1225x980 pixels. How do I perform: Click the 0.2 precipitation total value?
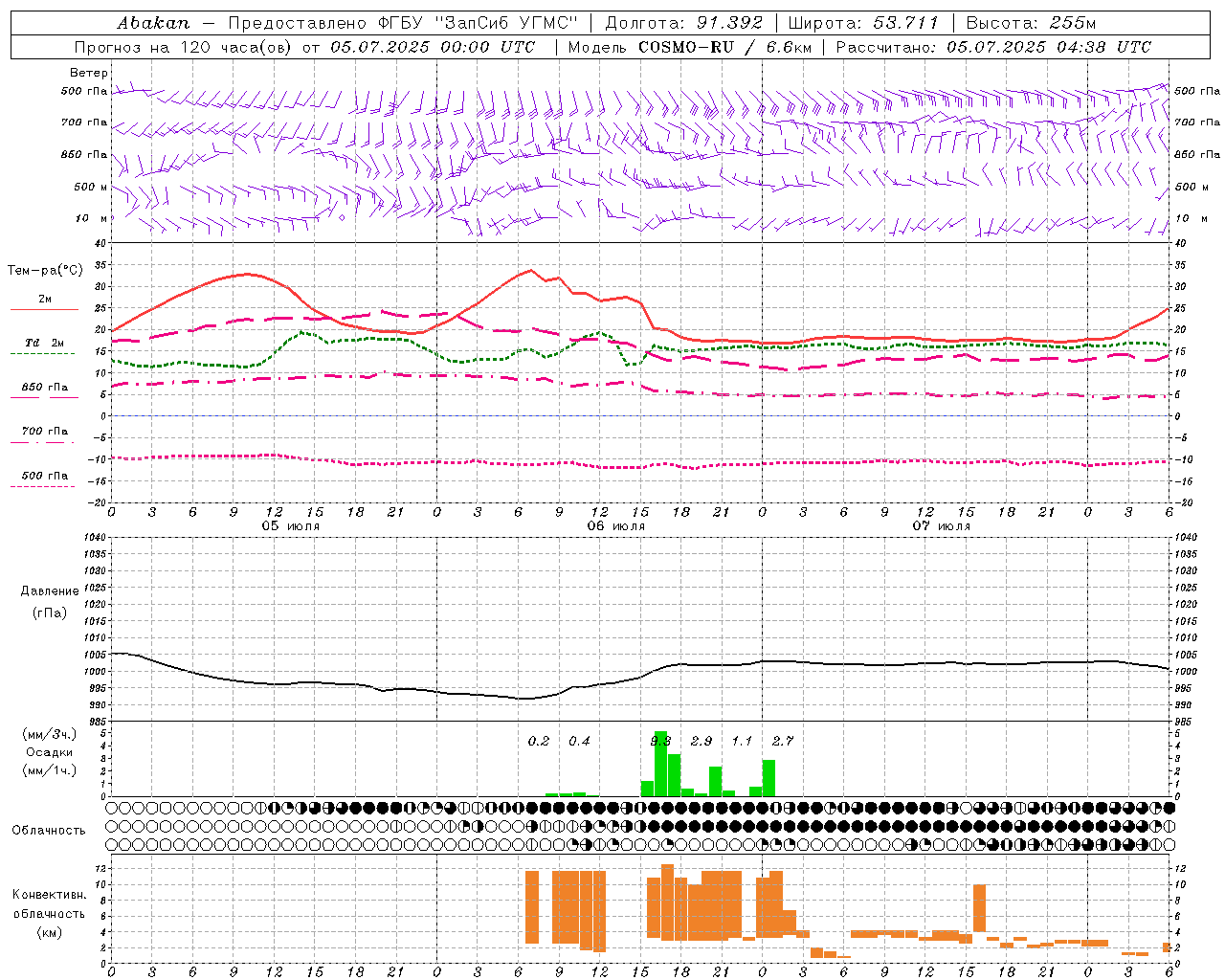point(539,741)
